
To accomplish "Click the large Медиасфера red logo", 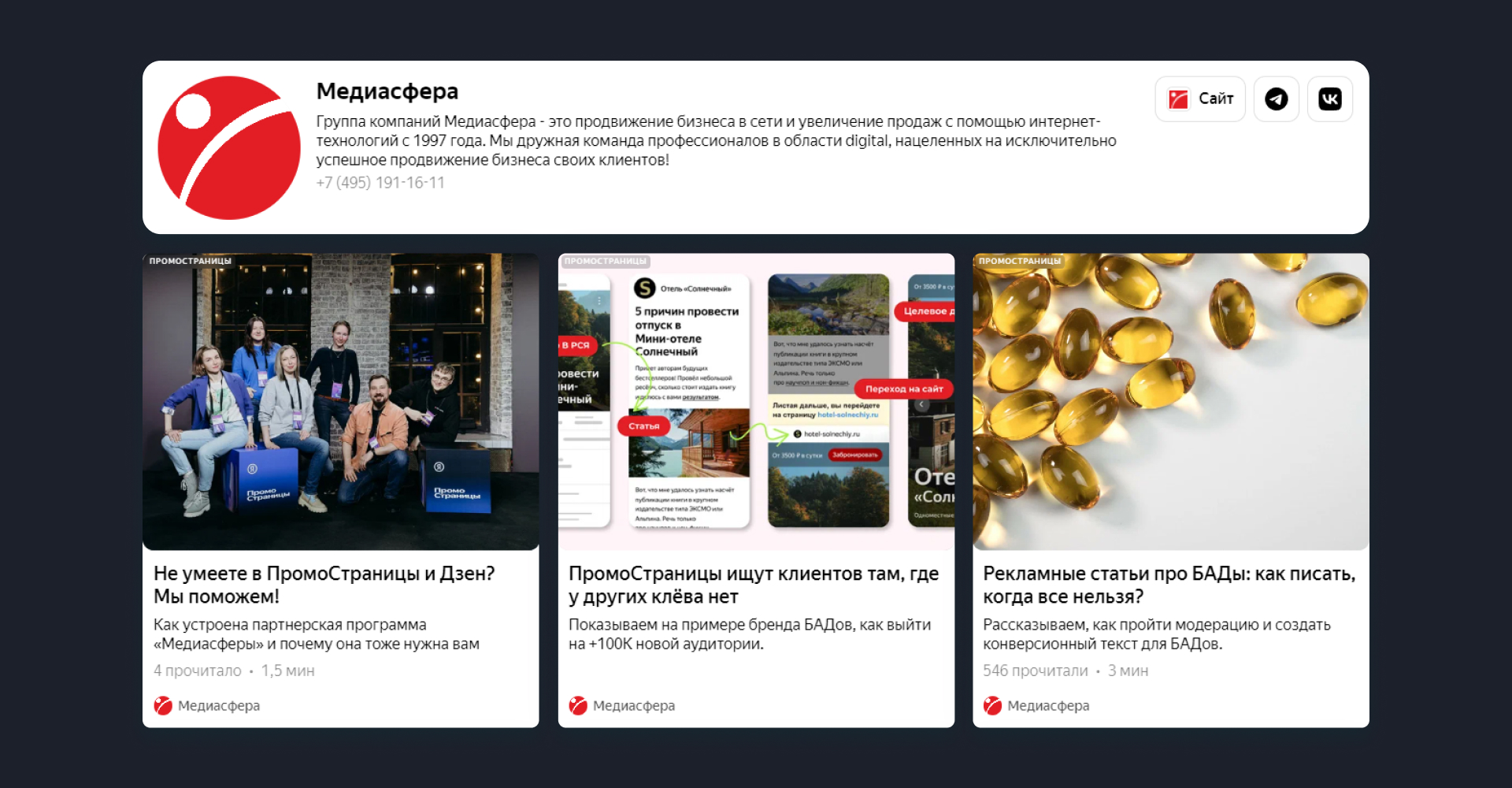I will (x=229, y=147).
